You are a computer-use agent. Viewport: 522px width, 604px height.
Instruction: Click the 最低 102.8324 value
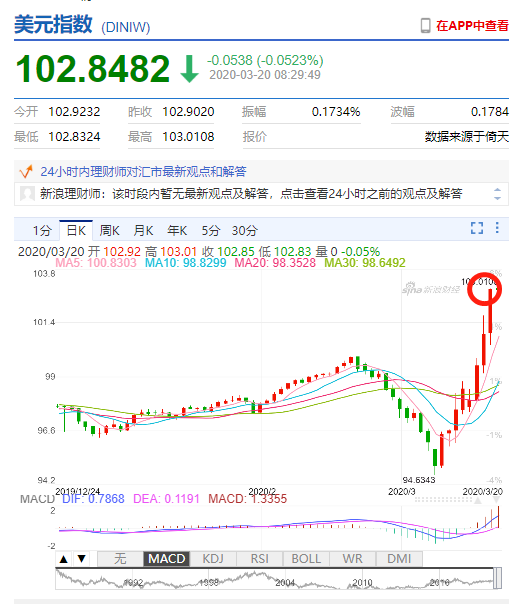[x=74, y=137]
